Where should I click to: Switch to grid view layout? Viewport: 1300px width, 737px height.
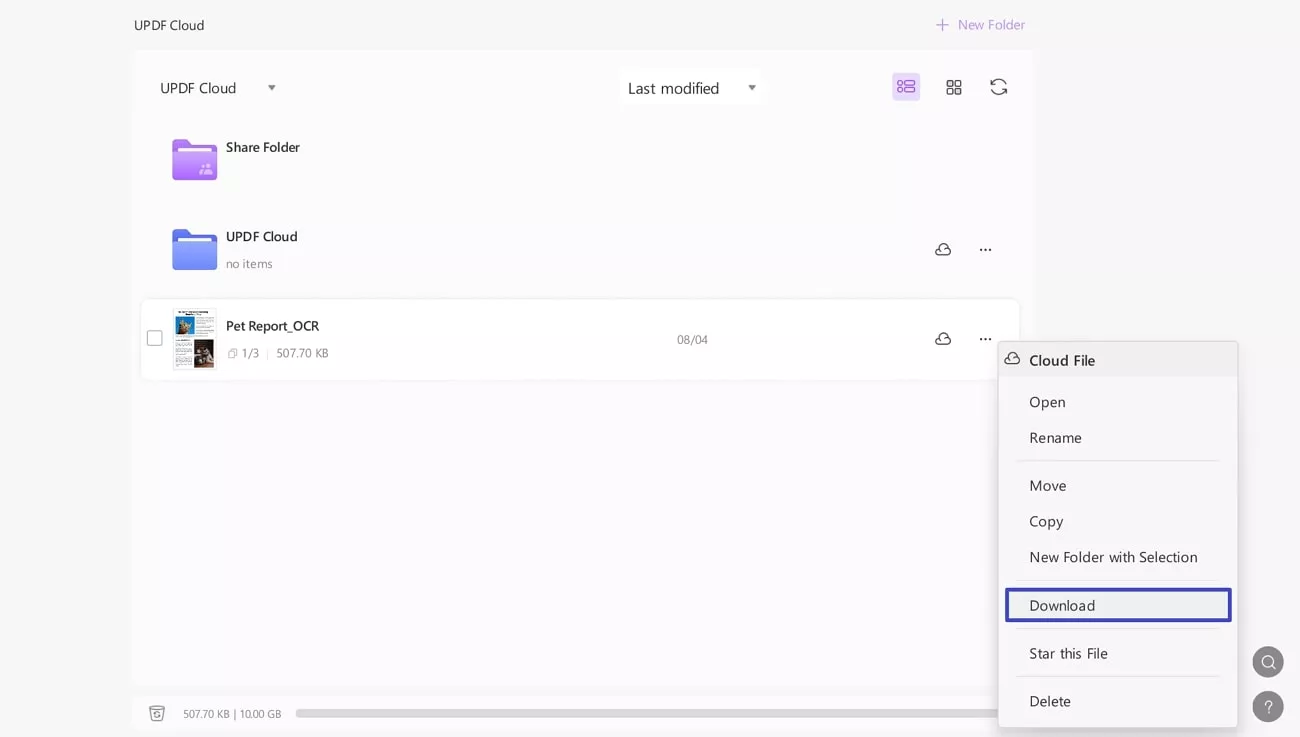click(954, 88)
